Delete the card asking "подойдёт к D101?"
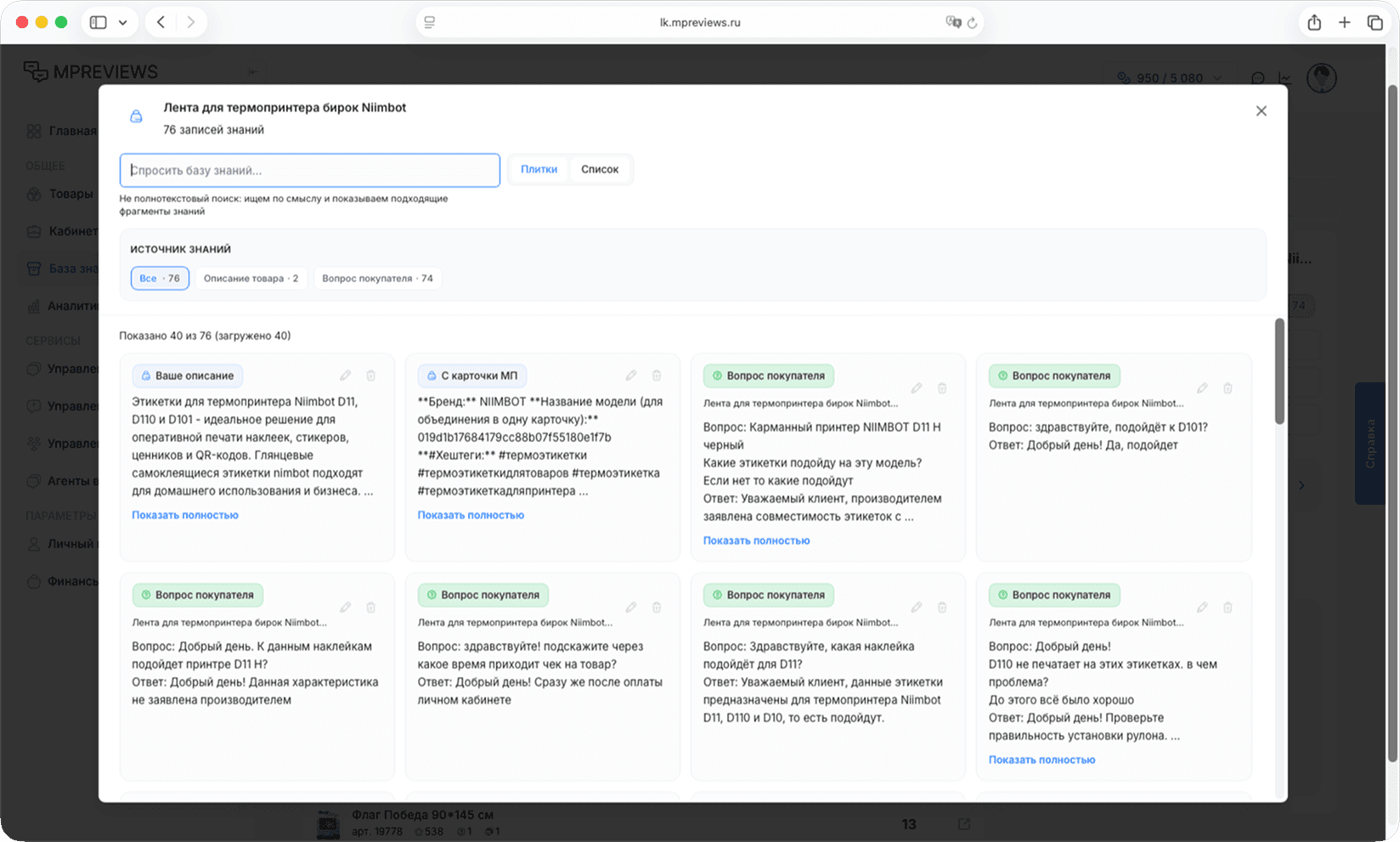 (x=1228, y=388)
